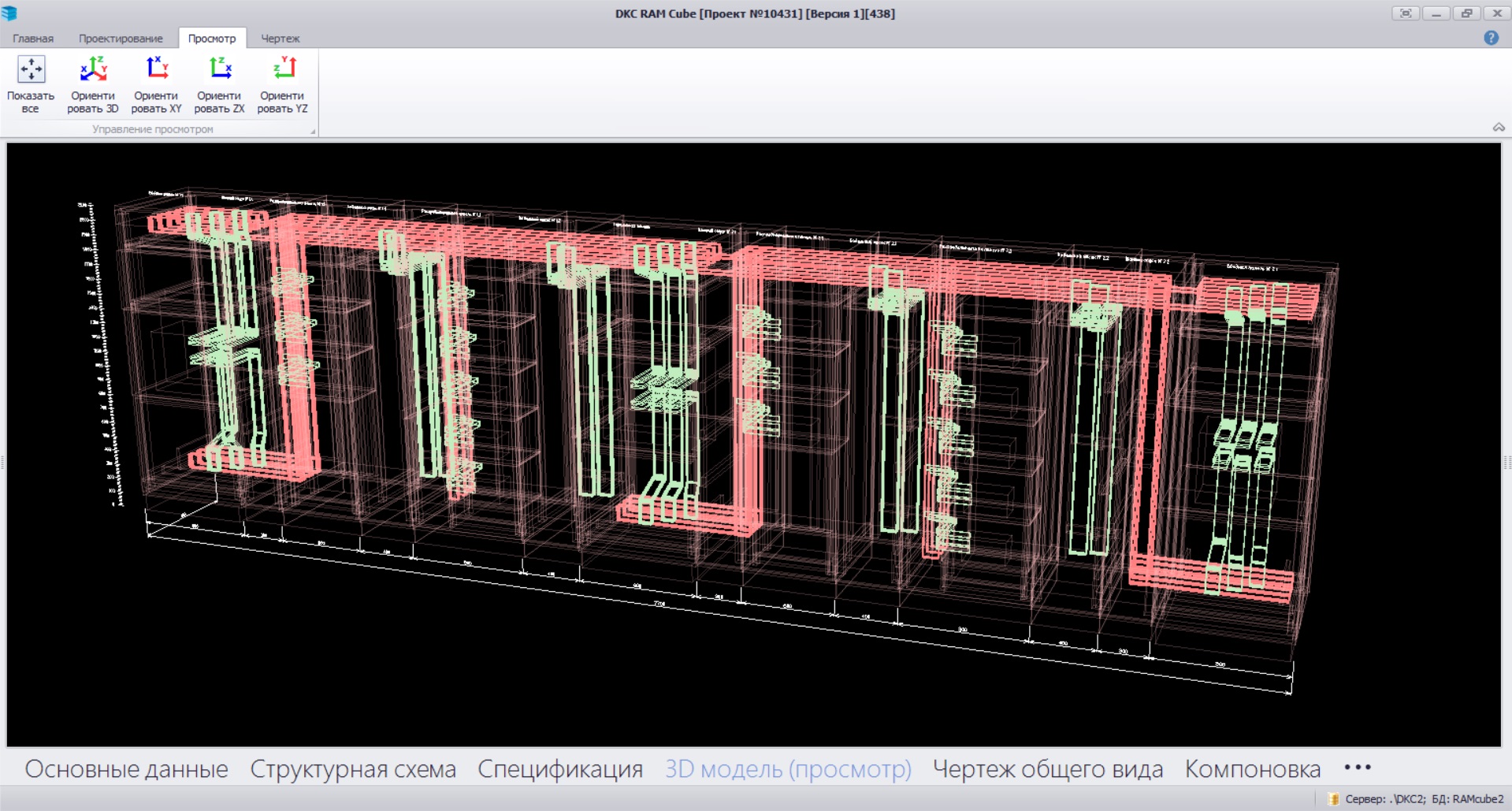Navigate to Чертеж общего вида
This screenshot has width=1512, height=811.
click(1047, 769)
